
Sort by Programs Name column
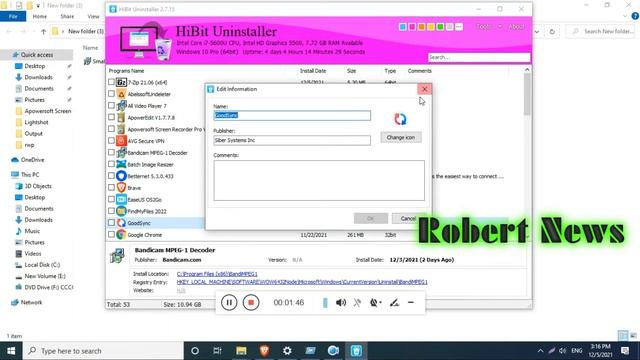point(127,71)
